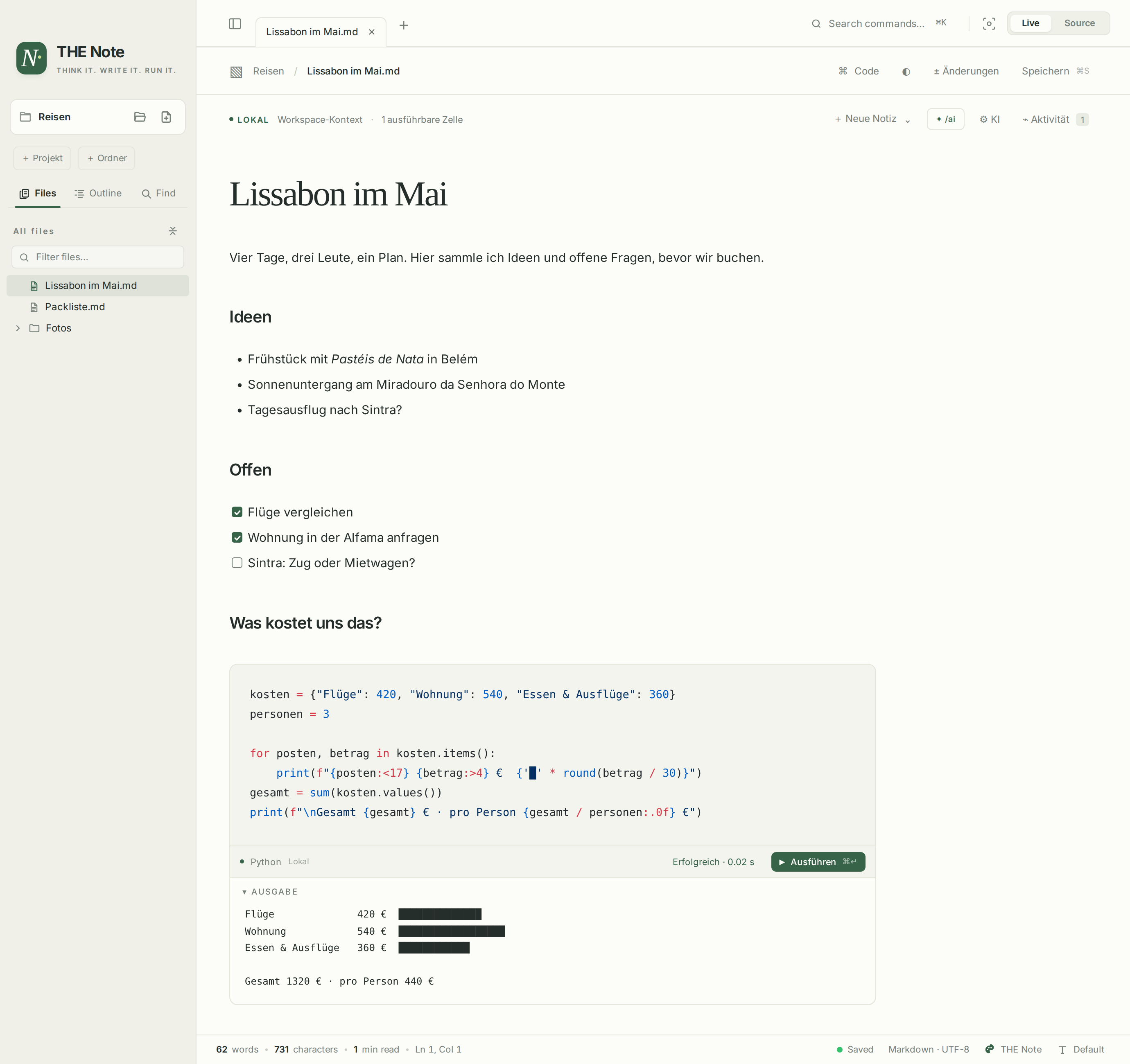This screenshot has height=1064, width=1130.
Task: Click THE Note palette icon in status bar
Action: [990, 1049]
